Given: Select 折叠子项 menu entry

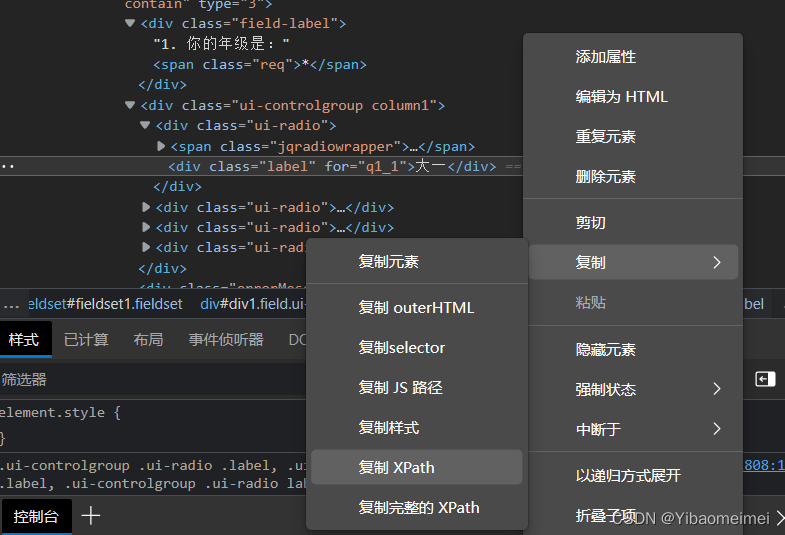Looking at the screenshot, I should click(633, 515).
